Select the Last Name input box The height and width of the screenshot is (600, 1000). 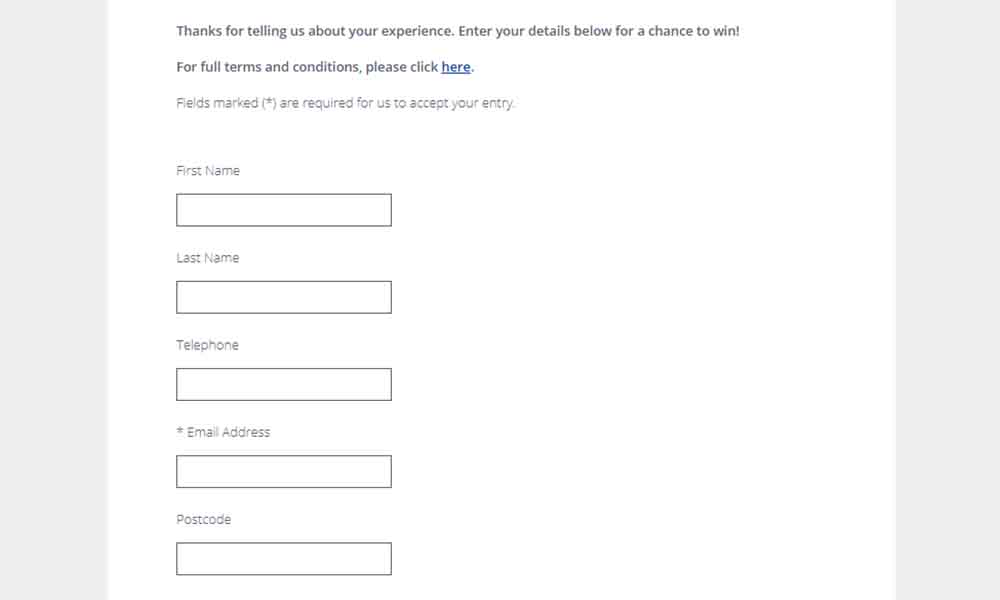tap(284, 297)
